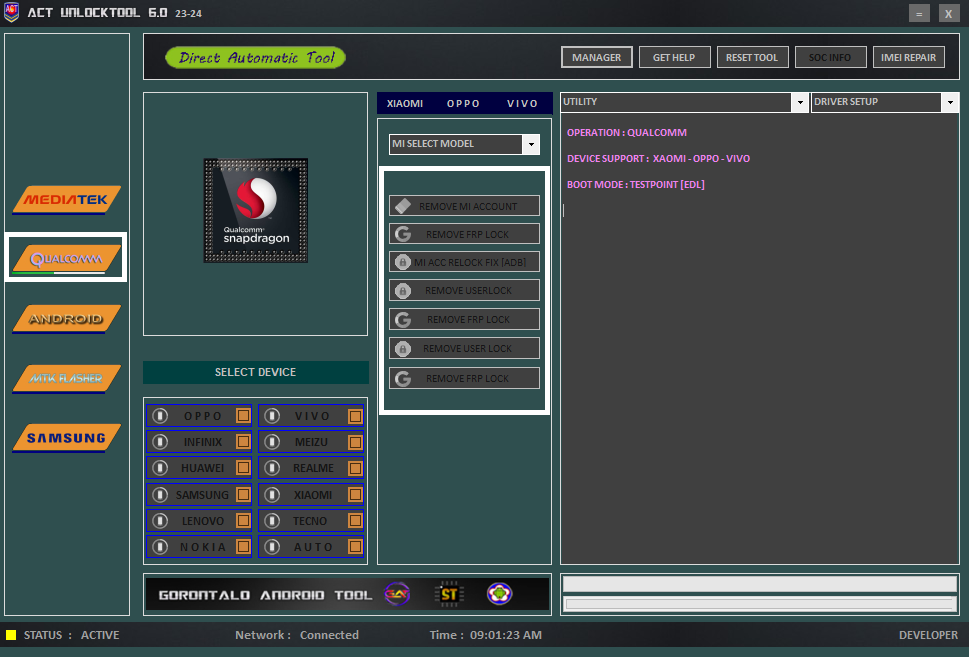Screen dimensions: 969x657
Task: Click the Qualcomm Snapdragon chip image
Action: pos(256,210)
